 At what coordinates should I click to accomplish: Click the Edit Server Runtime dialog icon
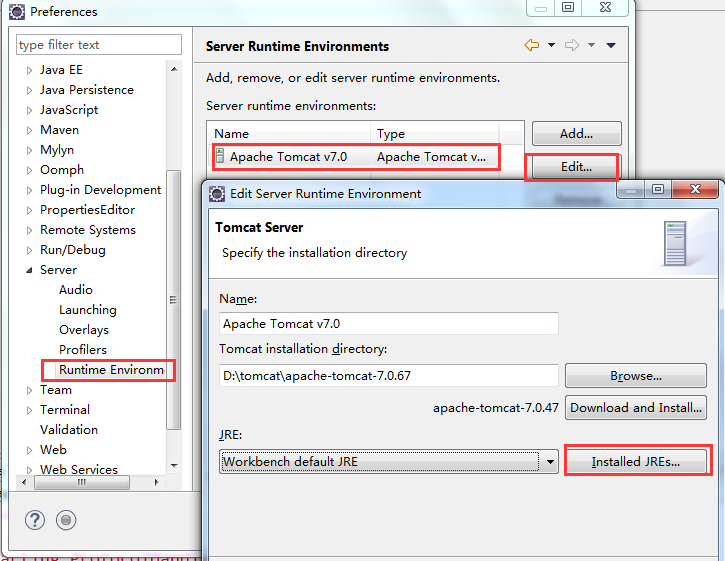pos(217,193)
